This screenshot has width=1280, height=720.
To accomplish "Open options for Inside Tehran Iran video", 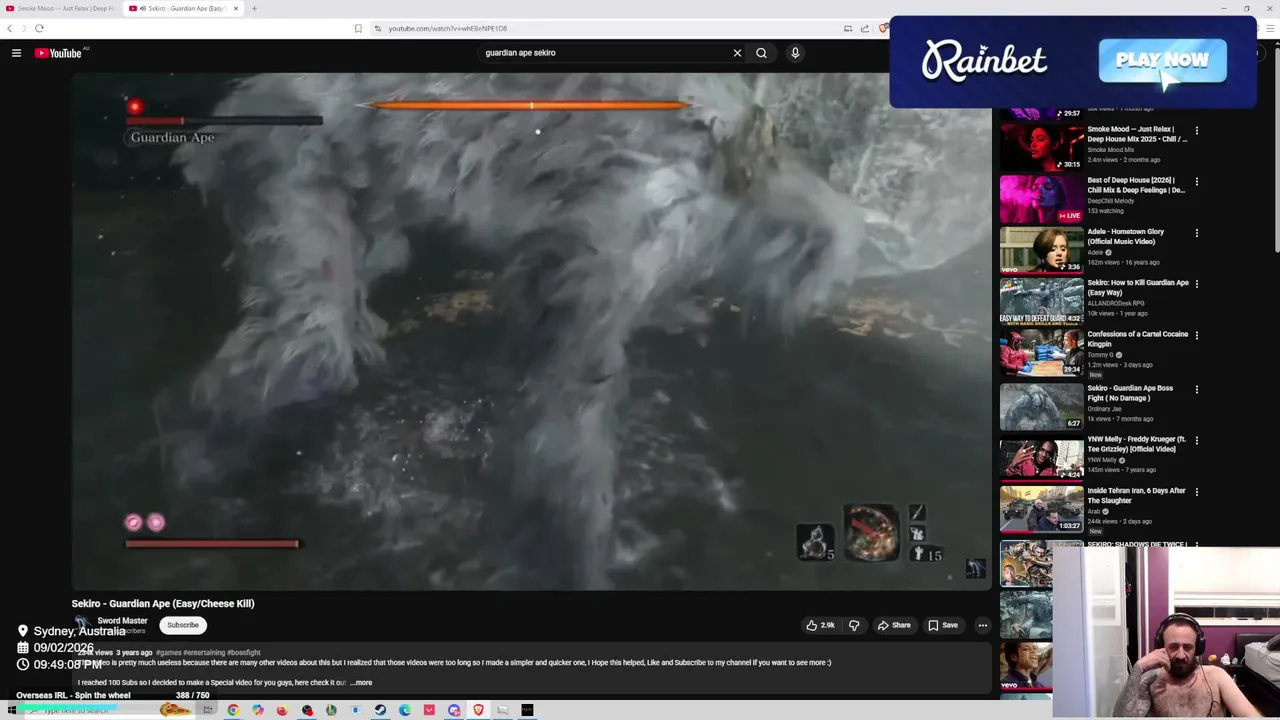I will click(1196, 492).
